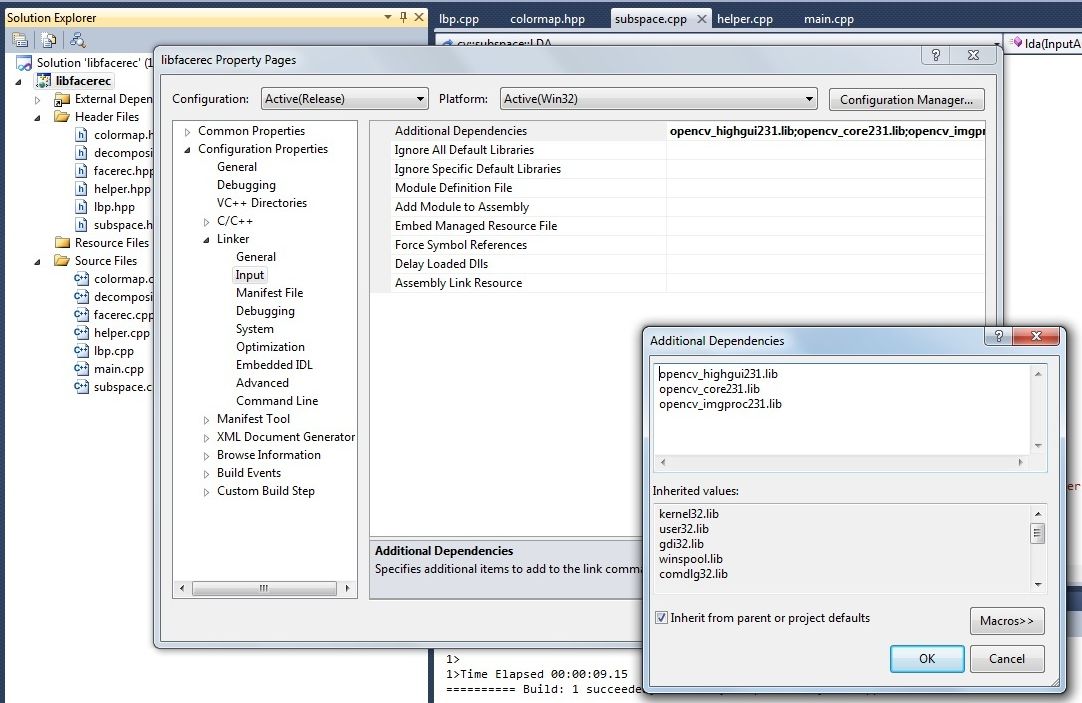Viewport: 1082px width, 703px height.
Task: Open the main.cpp editor tab
Action: click(x=828, y=19)
